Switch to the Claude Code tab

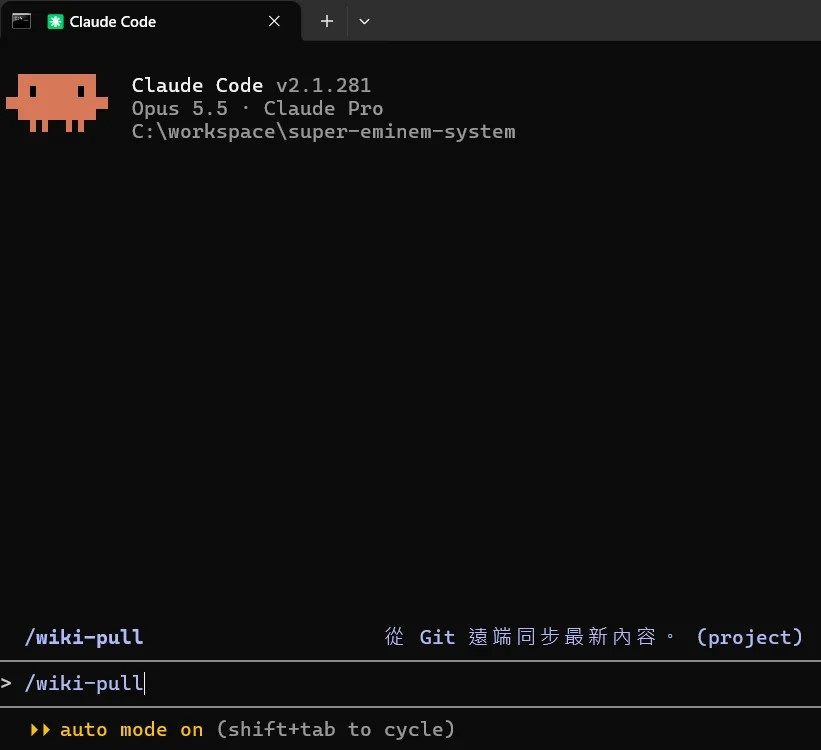(x=151, y=21)
